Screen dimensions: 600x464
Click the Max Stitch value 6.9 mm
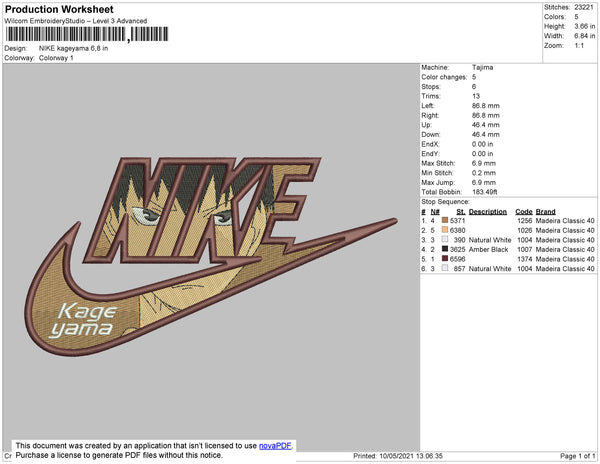tap(484, 163)
